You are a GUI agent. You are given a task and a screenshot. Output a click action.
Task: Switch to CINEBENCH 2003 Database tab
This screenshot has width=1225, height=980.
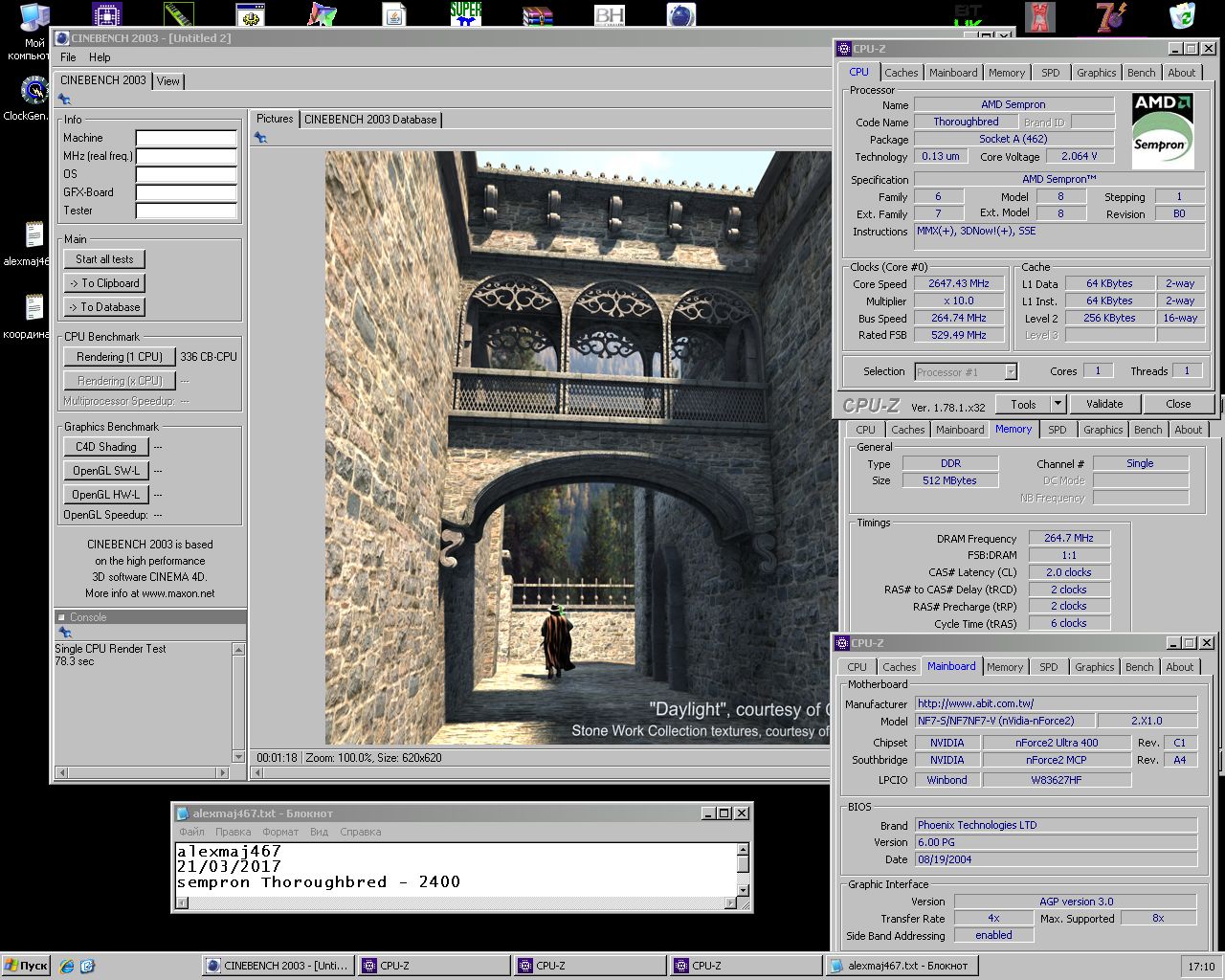coord(370,120)
